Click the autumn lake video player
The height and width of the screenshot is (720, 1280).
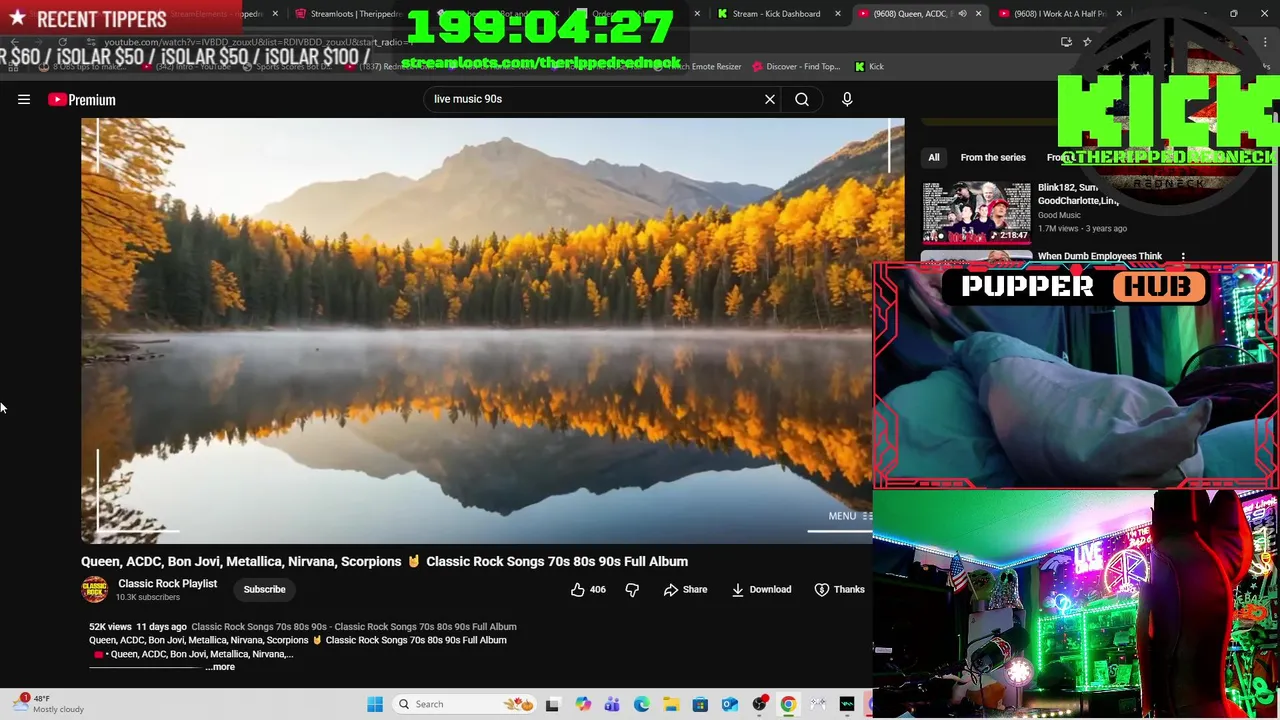pyautogui.click(x=478, y=331)
